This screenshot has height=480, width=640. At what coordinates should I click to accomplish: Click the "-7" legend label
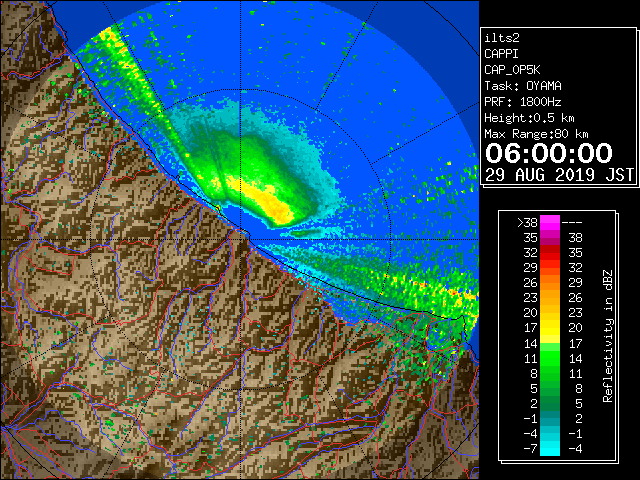tap(530, 448)
